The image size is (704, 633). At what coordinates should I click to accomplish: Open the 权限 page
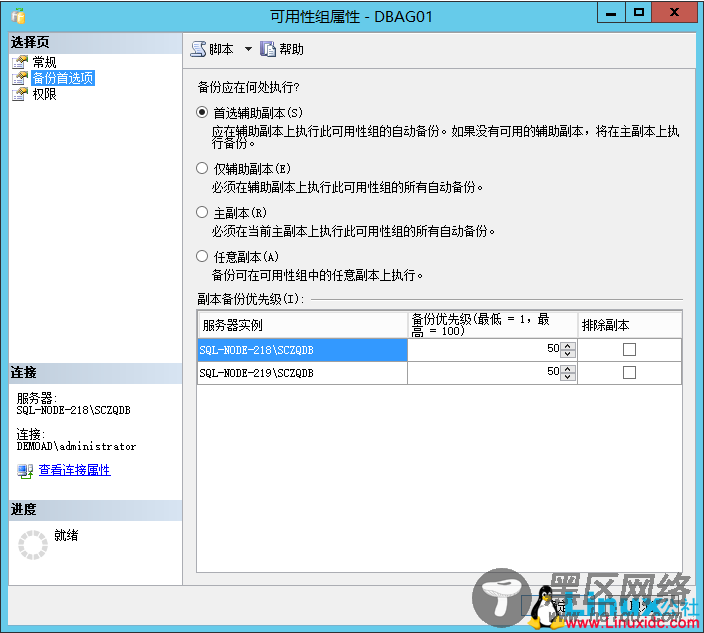(44, 94)
